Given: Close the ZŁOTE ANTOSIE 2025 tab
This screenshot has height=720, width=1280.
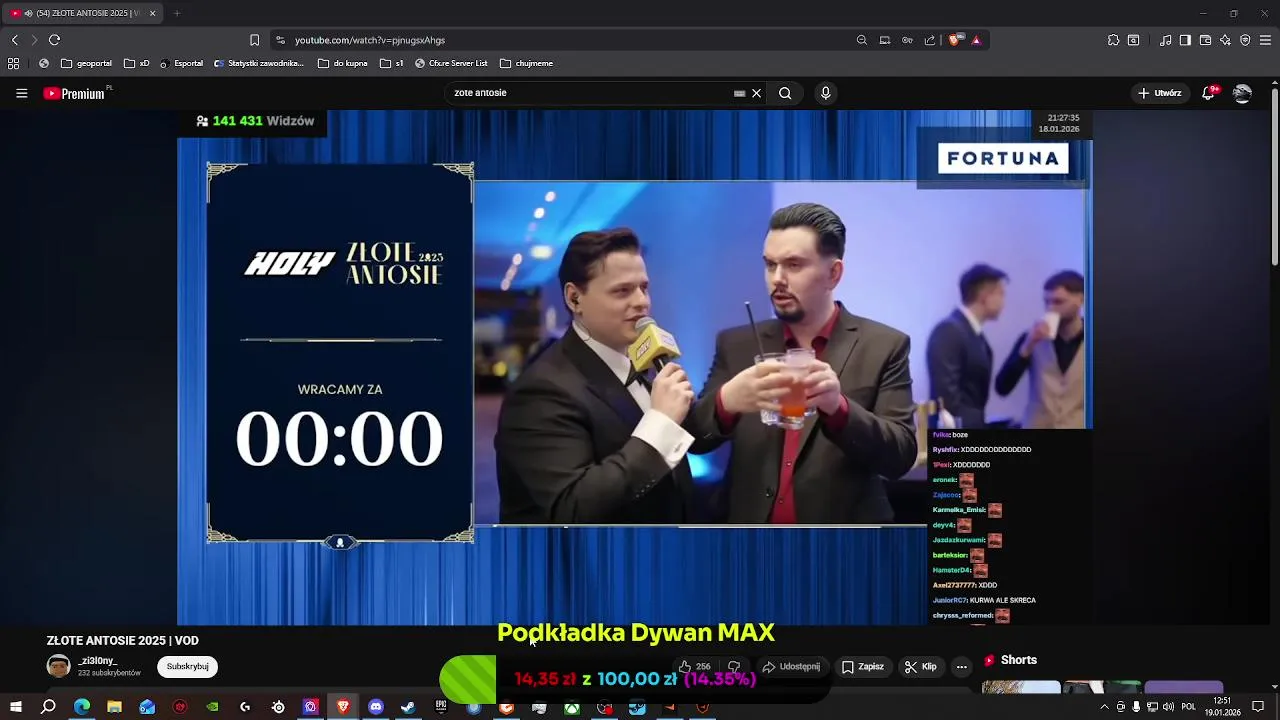Looking at the screenshot, I should pyautogui.click(x=152, y=13).
